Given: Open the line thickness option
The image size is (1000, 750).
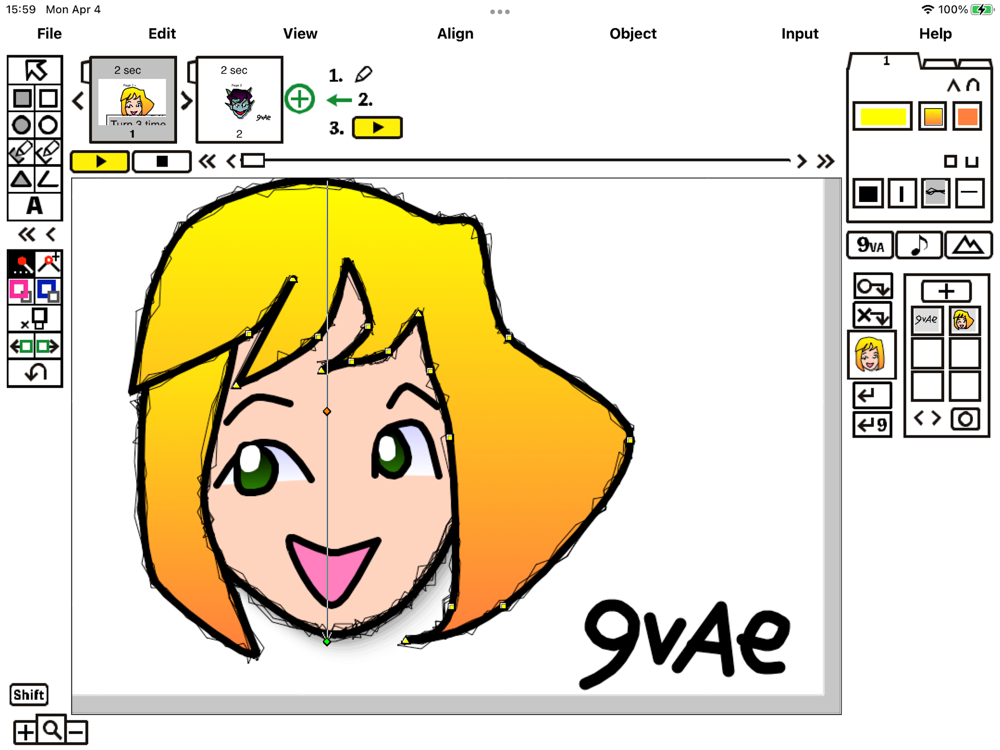Looking at the screenshot, I should click(902, 193).
